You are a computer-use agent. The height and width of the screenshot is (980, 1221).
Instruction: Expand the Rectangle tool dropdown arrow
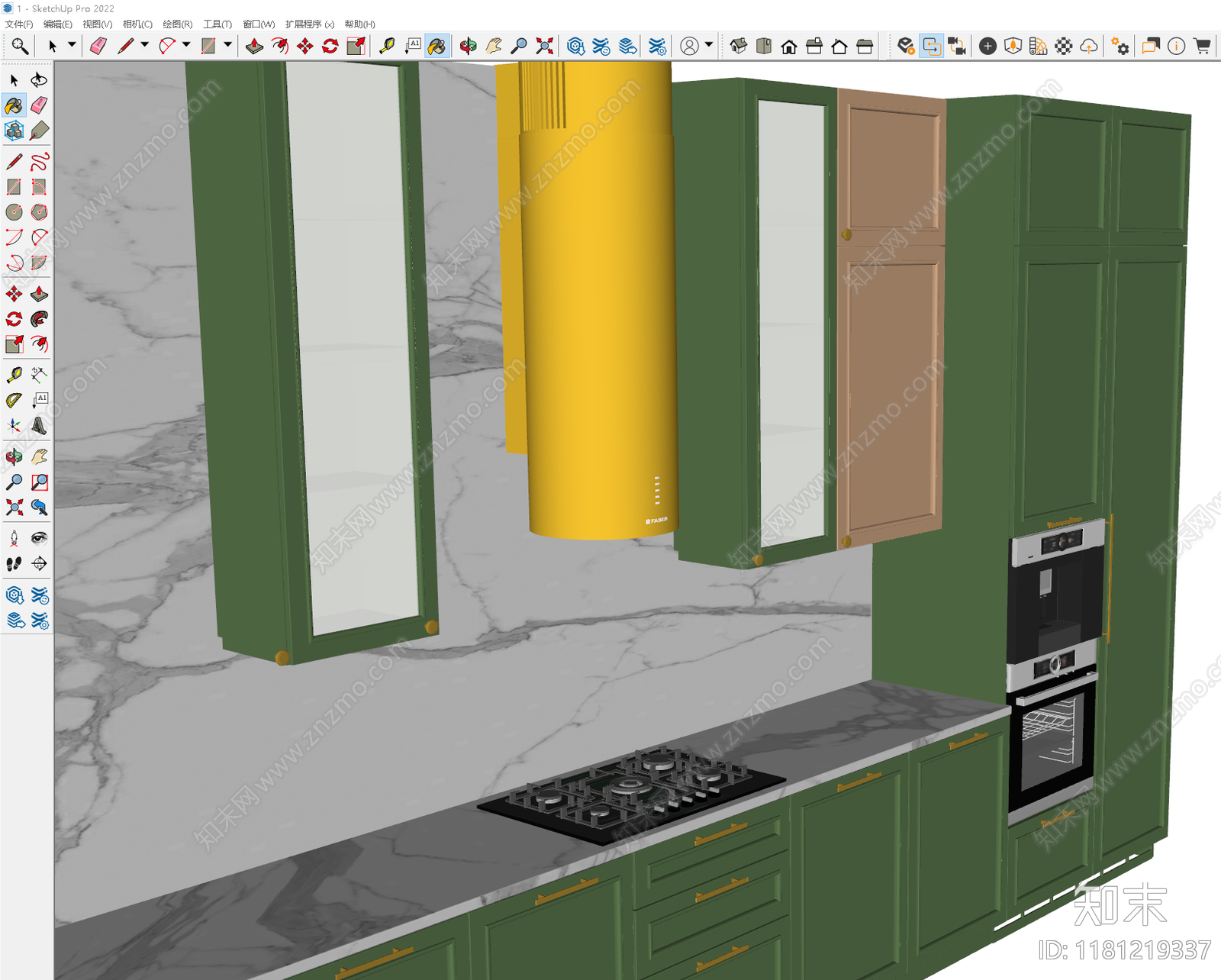227,45
